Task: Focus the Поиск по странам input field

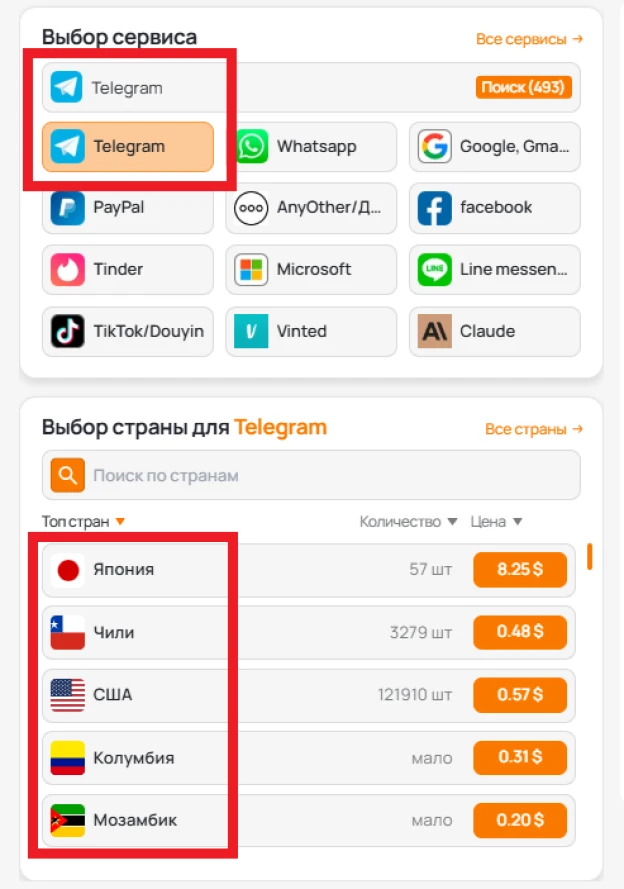Action: pyautogui.click(x=311, y=475)
